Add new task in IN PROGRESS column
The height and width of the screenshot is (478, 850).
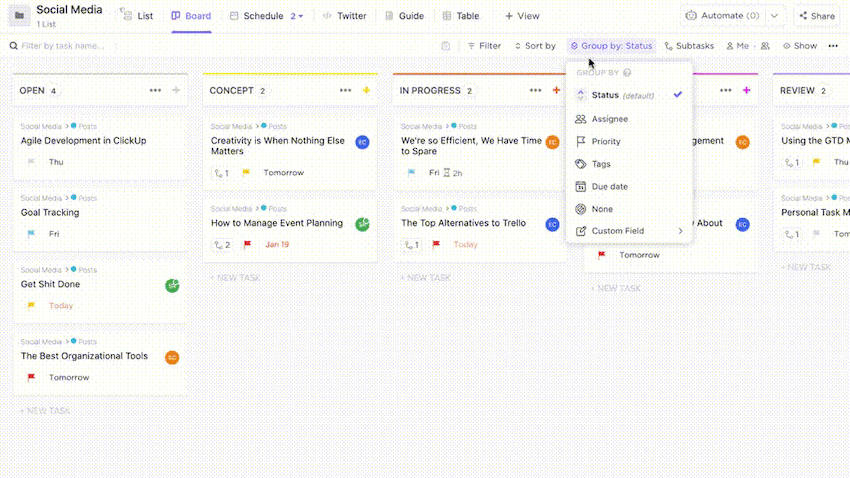click(x=426, y=277)
